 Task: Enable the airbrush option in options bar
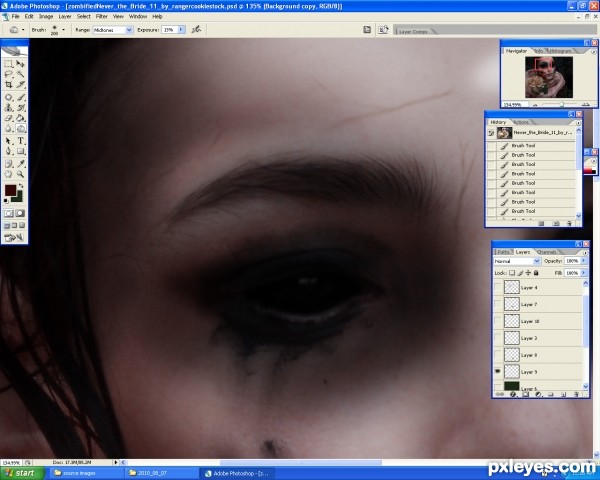click(x=196, y=29)
